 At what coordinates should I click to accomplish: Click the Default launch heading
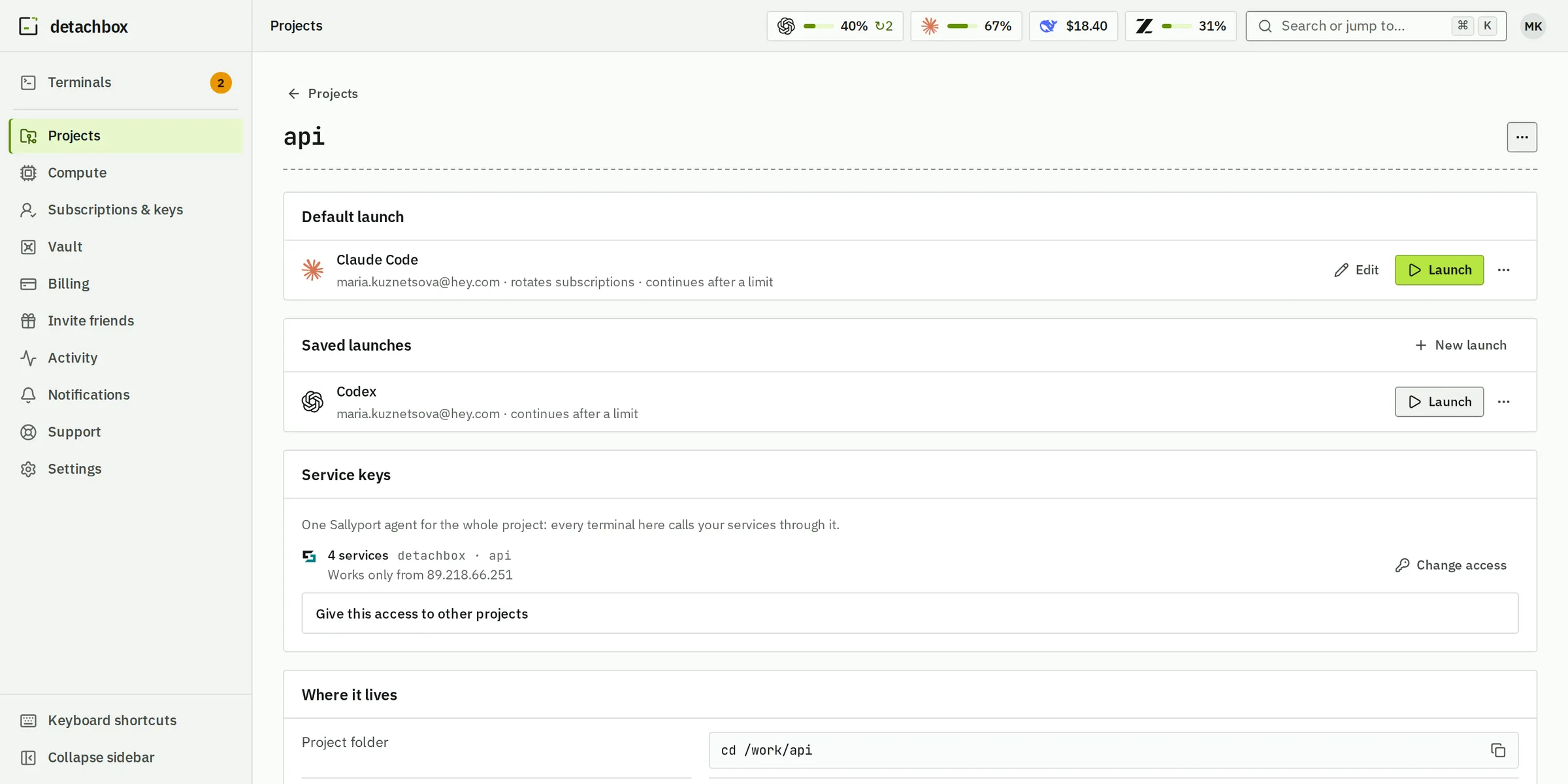coord(353,217)
